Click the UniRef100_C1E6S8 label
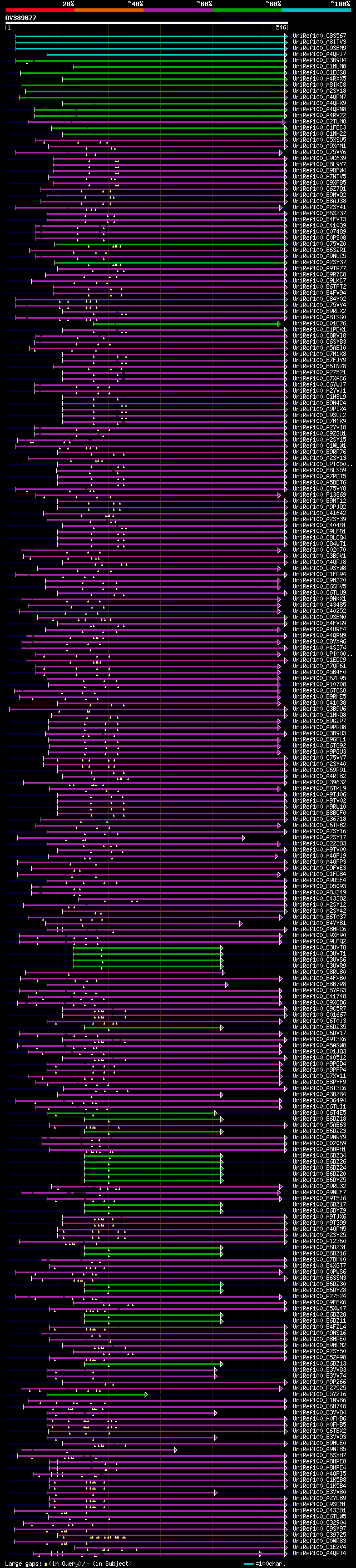Image resolution: width=356 pixels, height=1568 pixels. coord(319,72)
